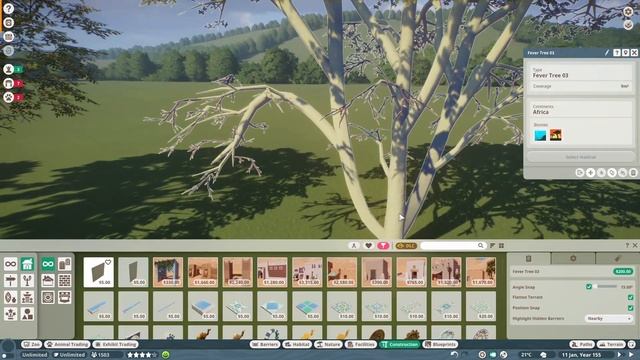
Task: Click help icon in the Fever Tree 03 panel
Action: 617,53
